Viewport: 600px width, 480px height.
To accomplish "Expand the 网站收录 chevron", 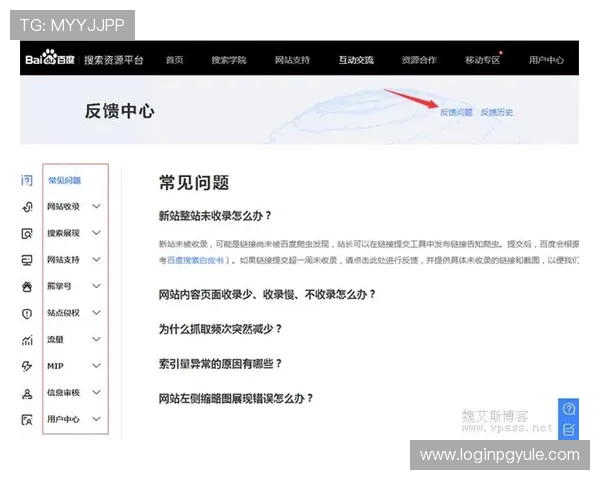I will coord(96,206).
